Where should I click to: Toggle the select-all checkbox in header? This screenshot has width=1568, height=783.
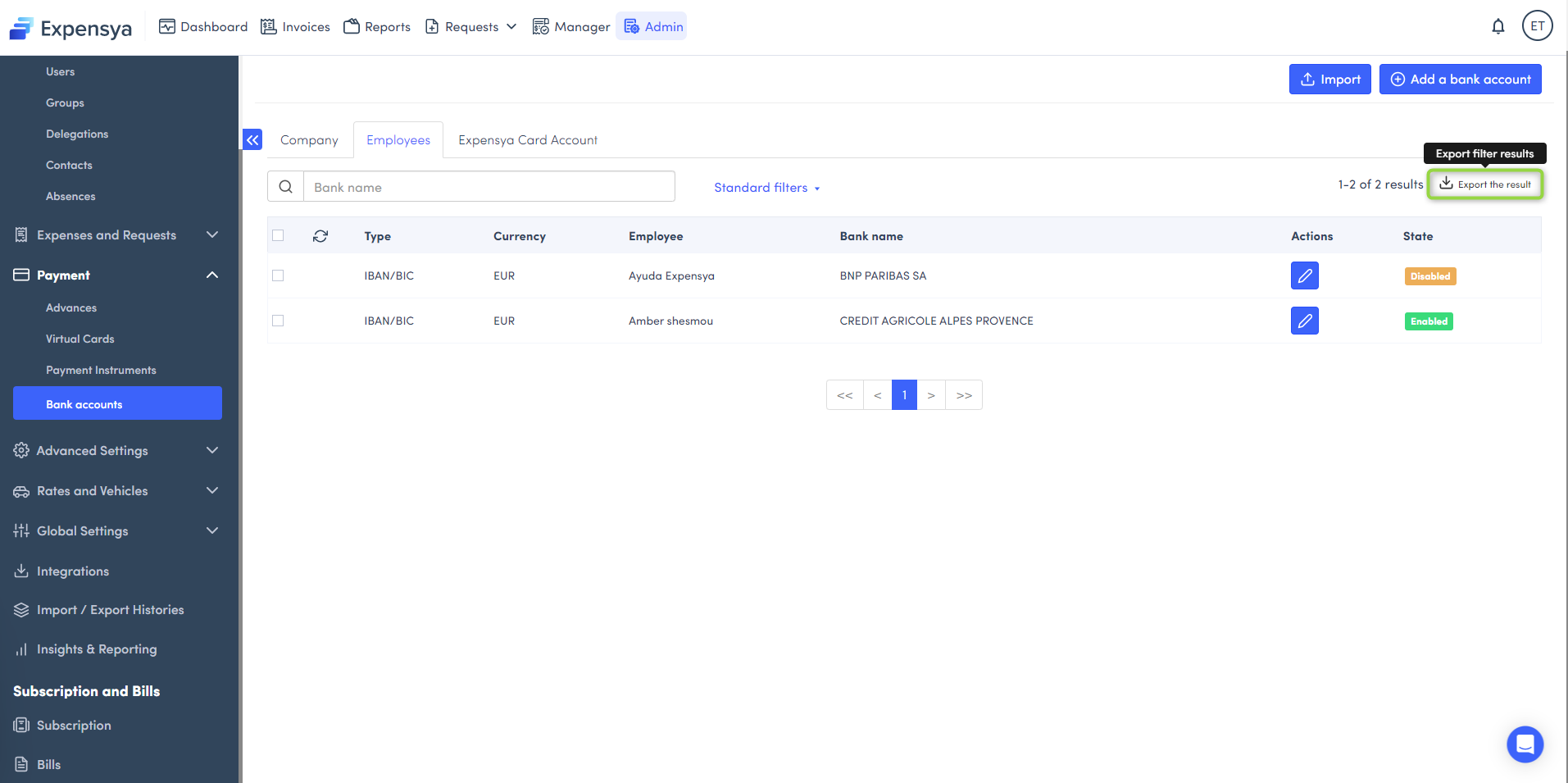pos(278,236)
